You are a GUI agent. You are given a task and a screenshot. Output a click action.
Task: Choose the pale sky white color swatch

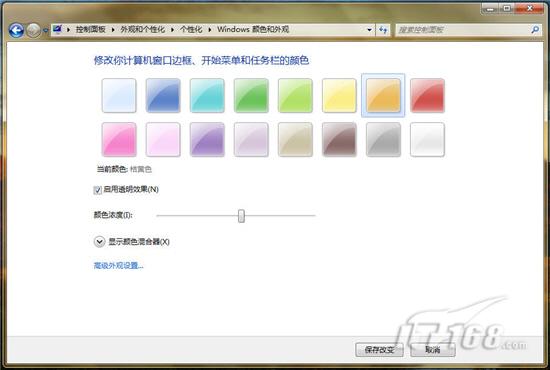[119, 95]
